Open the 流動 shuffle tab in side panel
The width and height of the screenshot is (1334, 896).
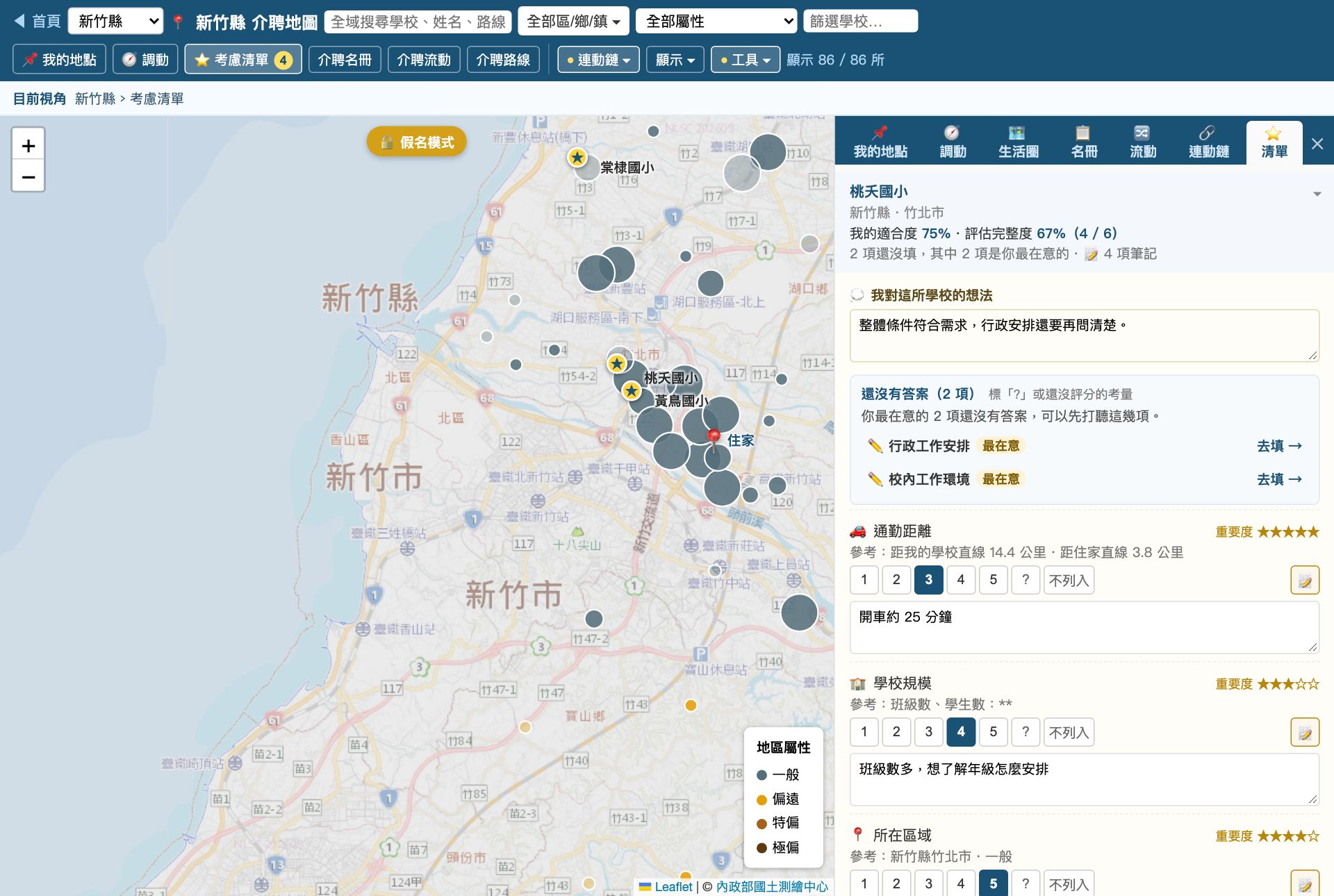point(1143,142)
